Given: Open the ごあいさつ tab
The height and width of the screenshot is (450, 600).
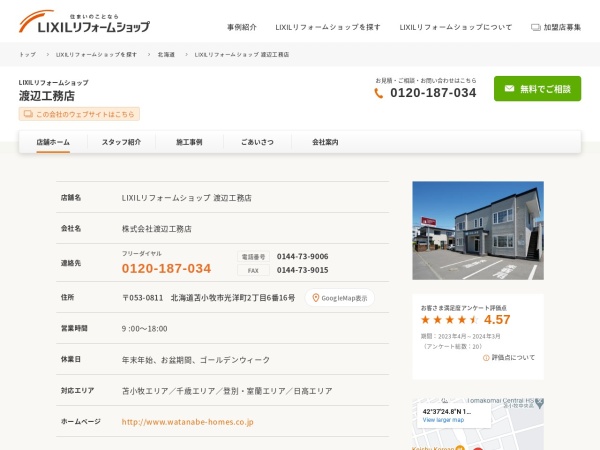Looking at the screenshot, I should pyautogui.click(x=257, y=142).
